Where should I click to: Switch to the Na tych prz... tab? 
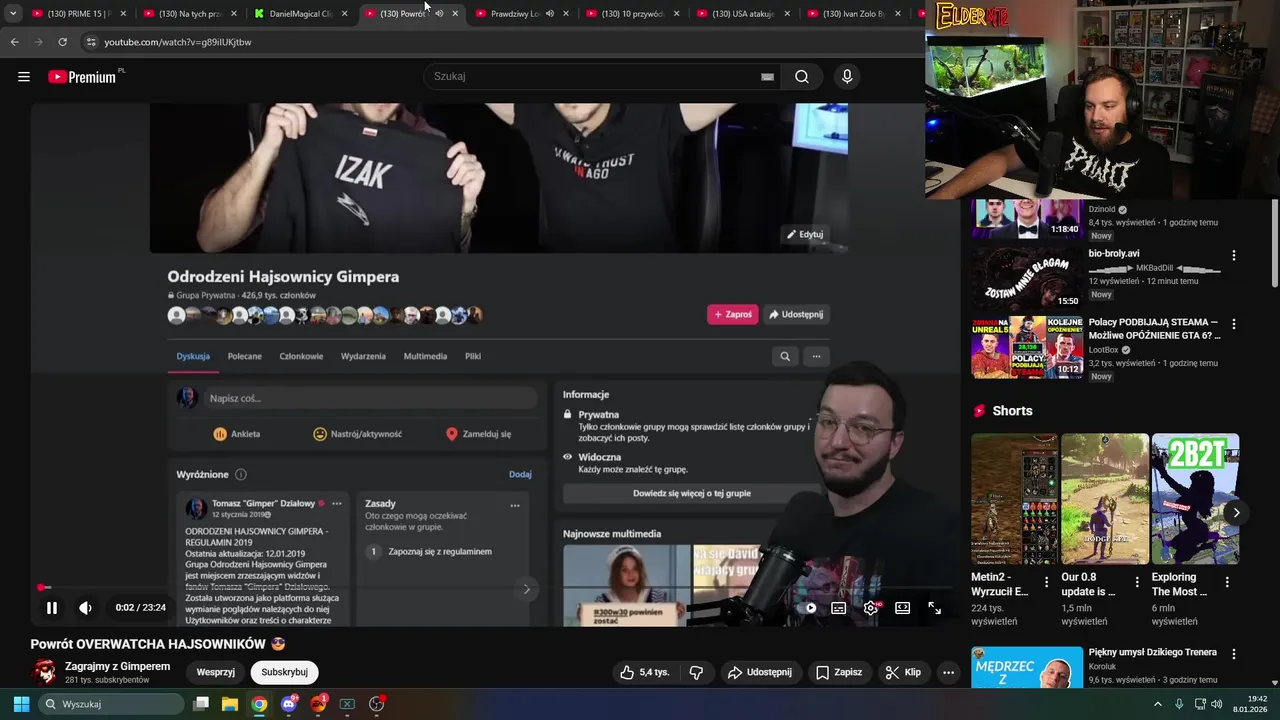click(190, 14)
